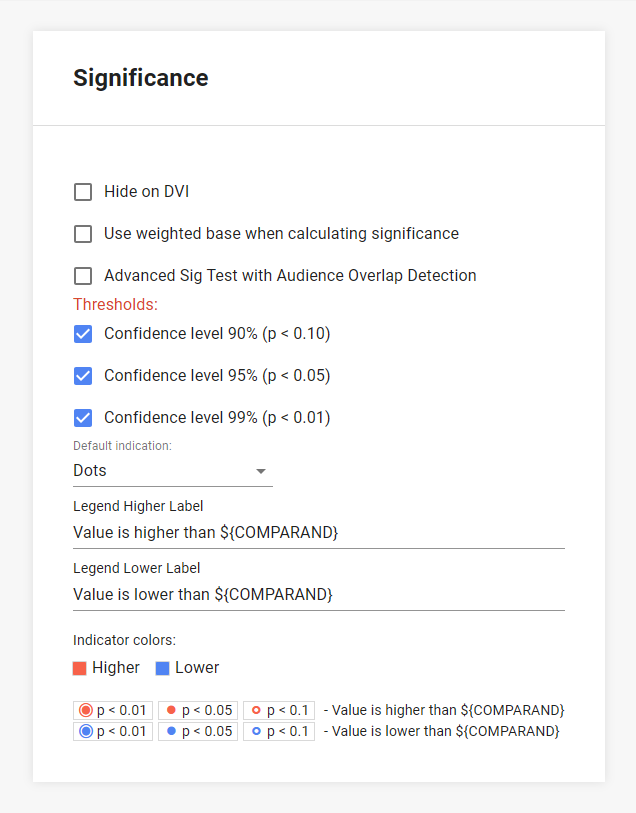This screenshot has width=636, height=813.
Task: Uncheck Confidence level 95% threshold
Action: [x=83, y=376]
